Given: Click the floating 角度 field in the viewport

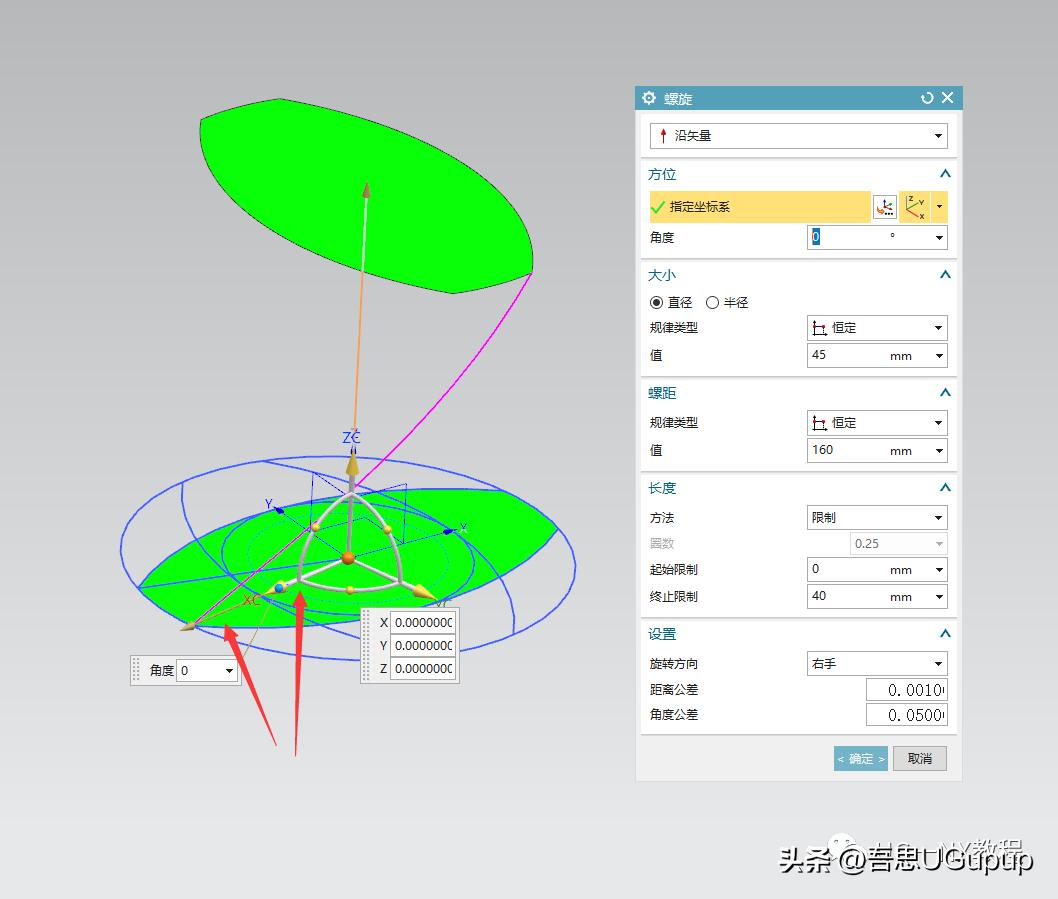Looking at the screenshot, I should [x=199, y=670].
